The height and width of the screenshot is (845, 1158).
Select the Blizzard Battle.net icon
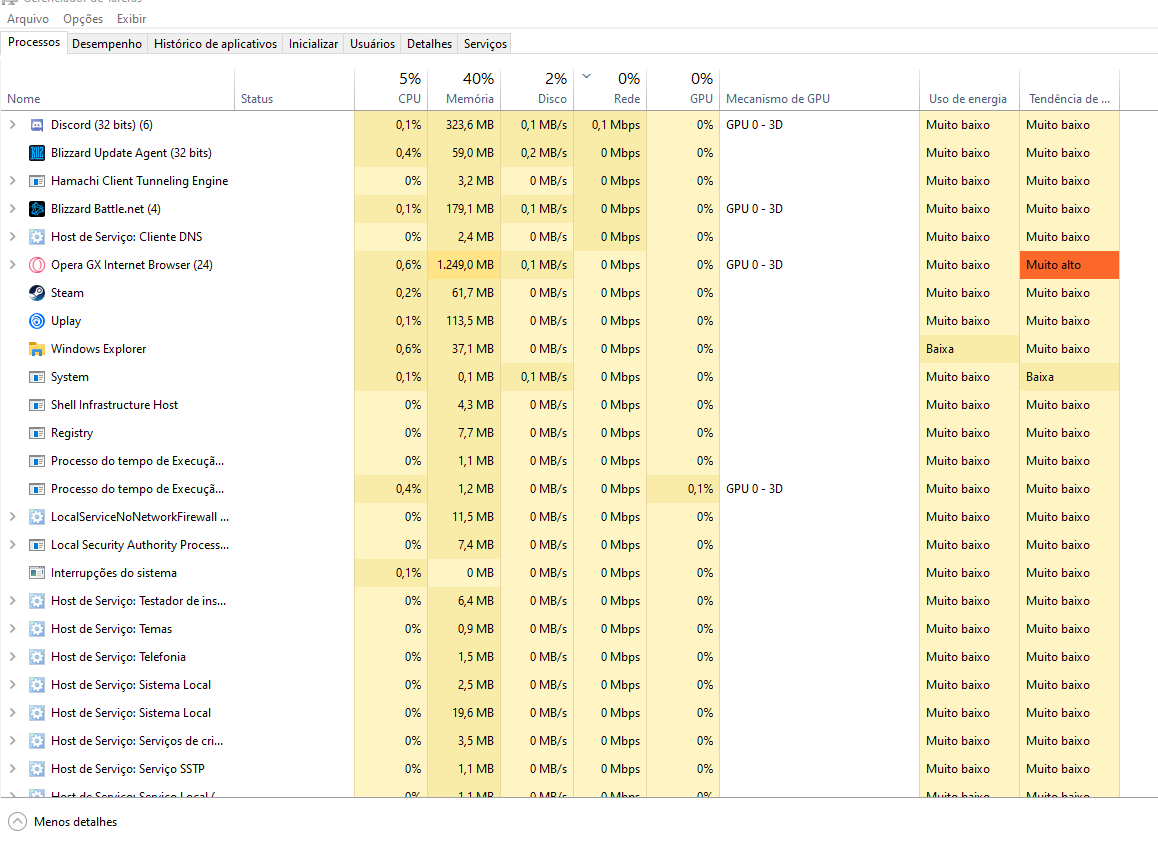[37, 209]
